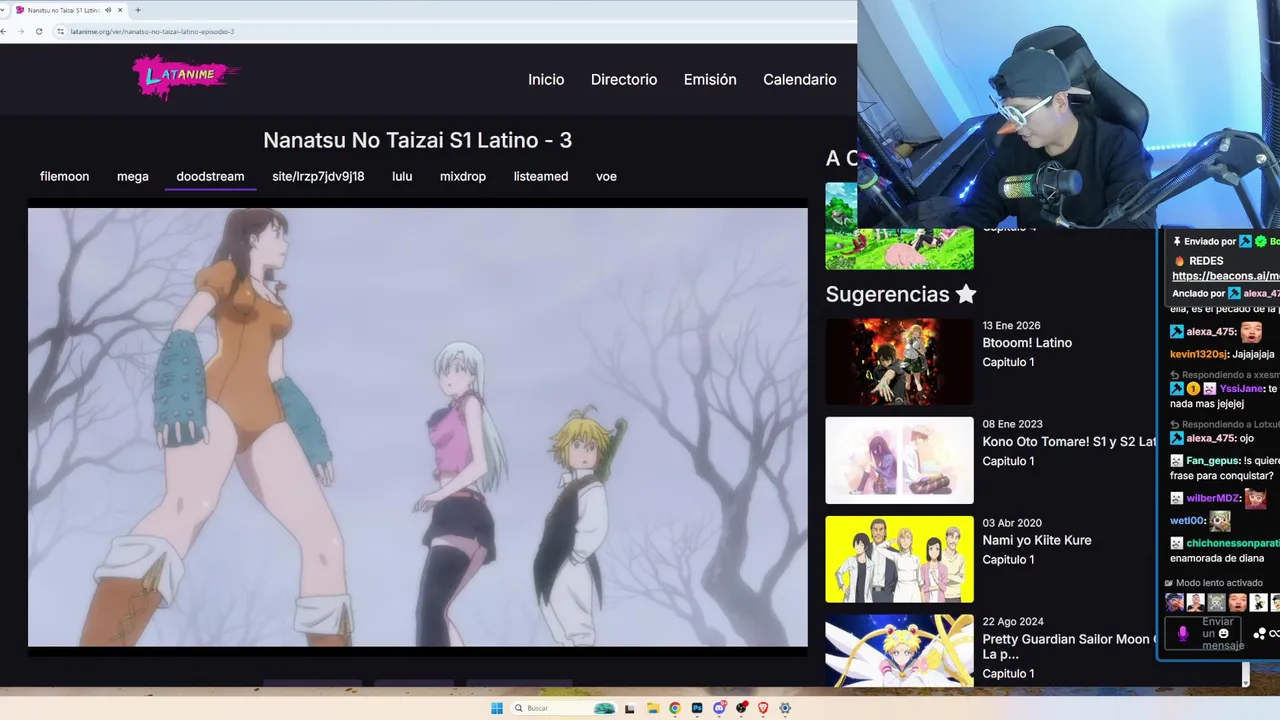Open the Inicio page
This screenshot has width=1280, height=720.
pyautogui.click(x=546, y=79)
